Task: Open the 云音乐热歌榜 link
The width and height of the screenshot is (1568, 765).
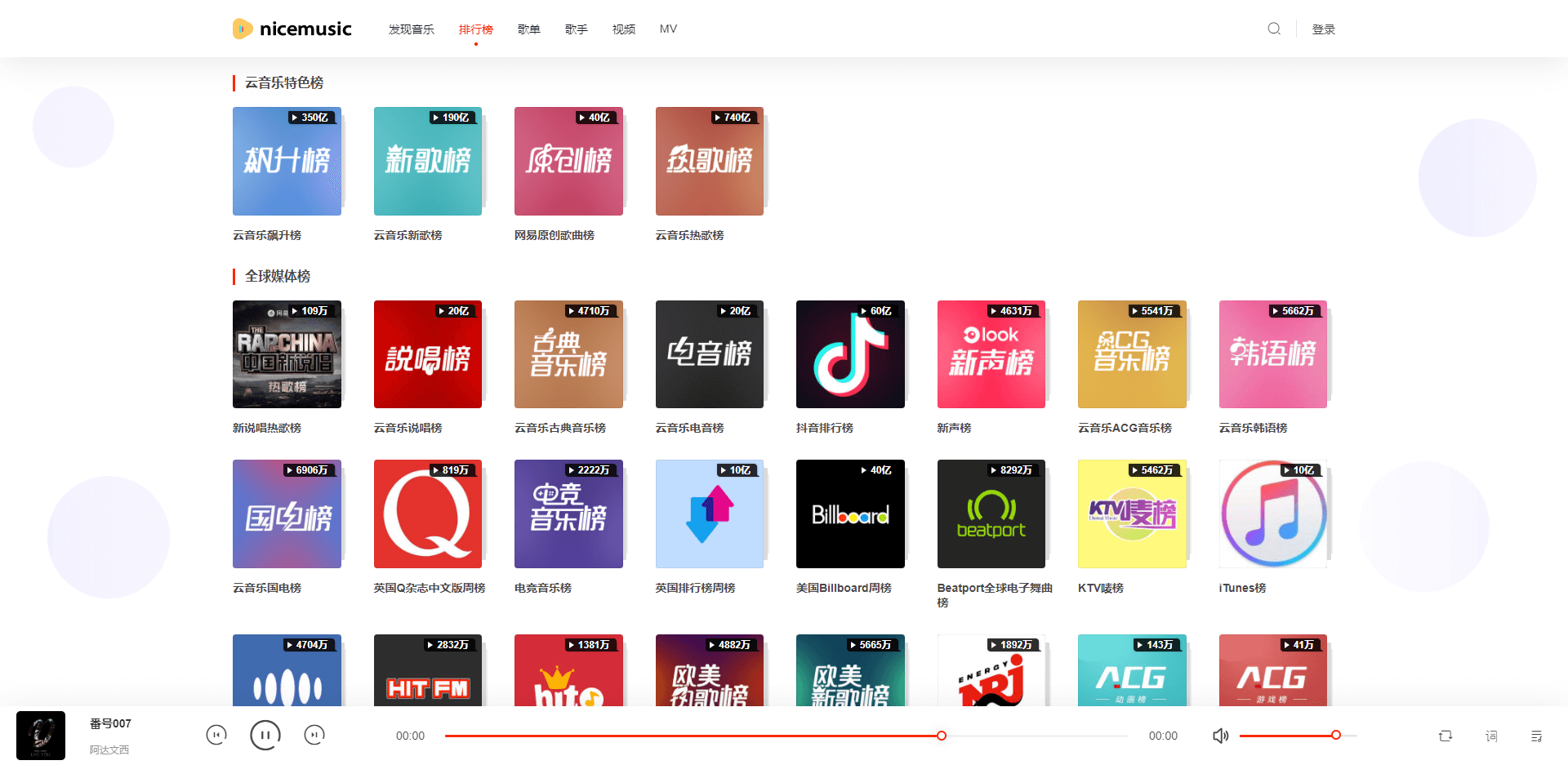Action: point(689,235)
